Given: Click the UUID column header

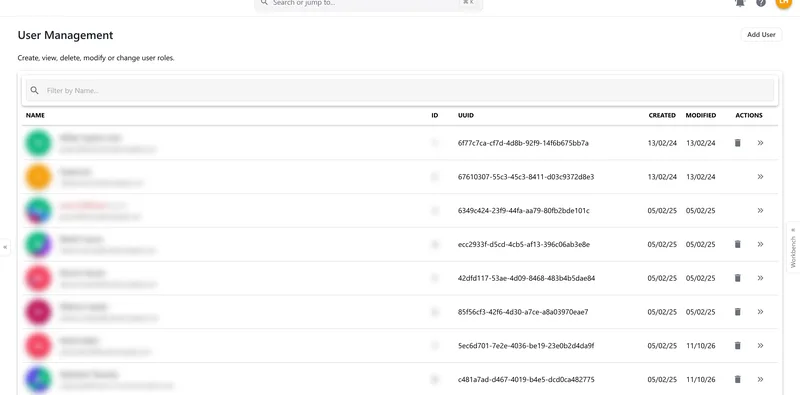Looking at the screenshot, I should pos(466,115).
